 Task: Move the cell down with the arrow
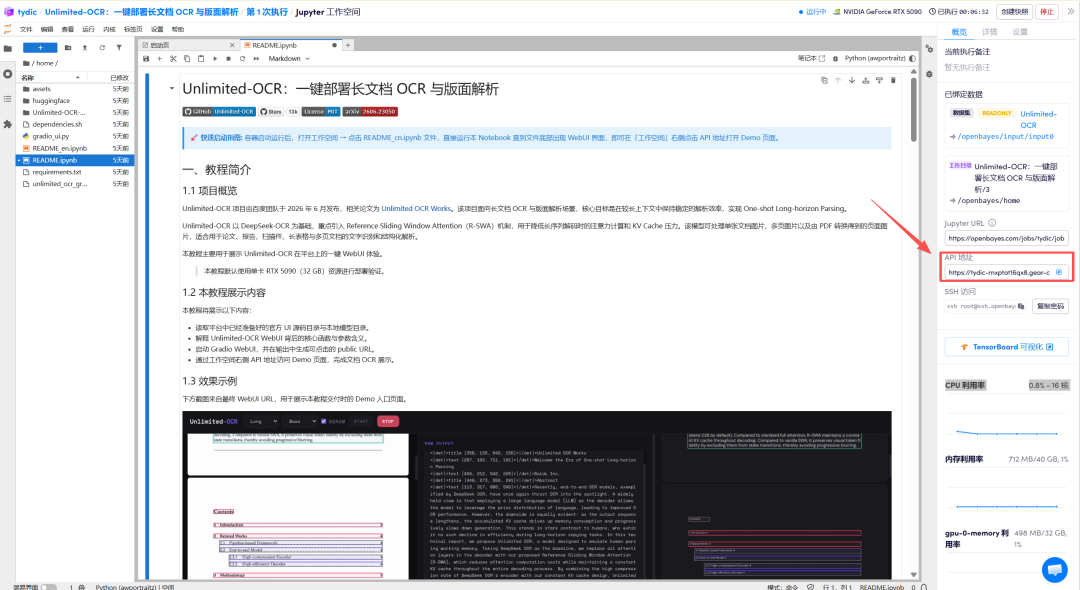(851, 81)
